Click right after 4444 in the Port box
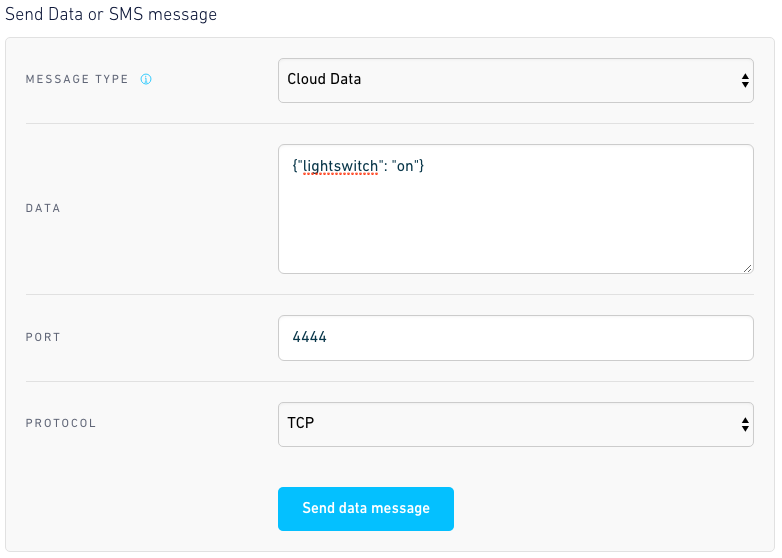 click(327, 337)
